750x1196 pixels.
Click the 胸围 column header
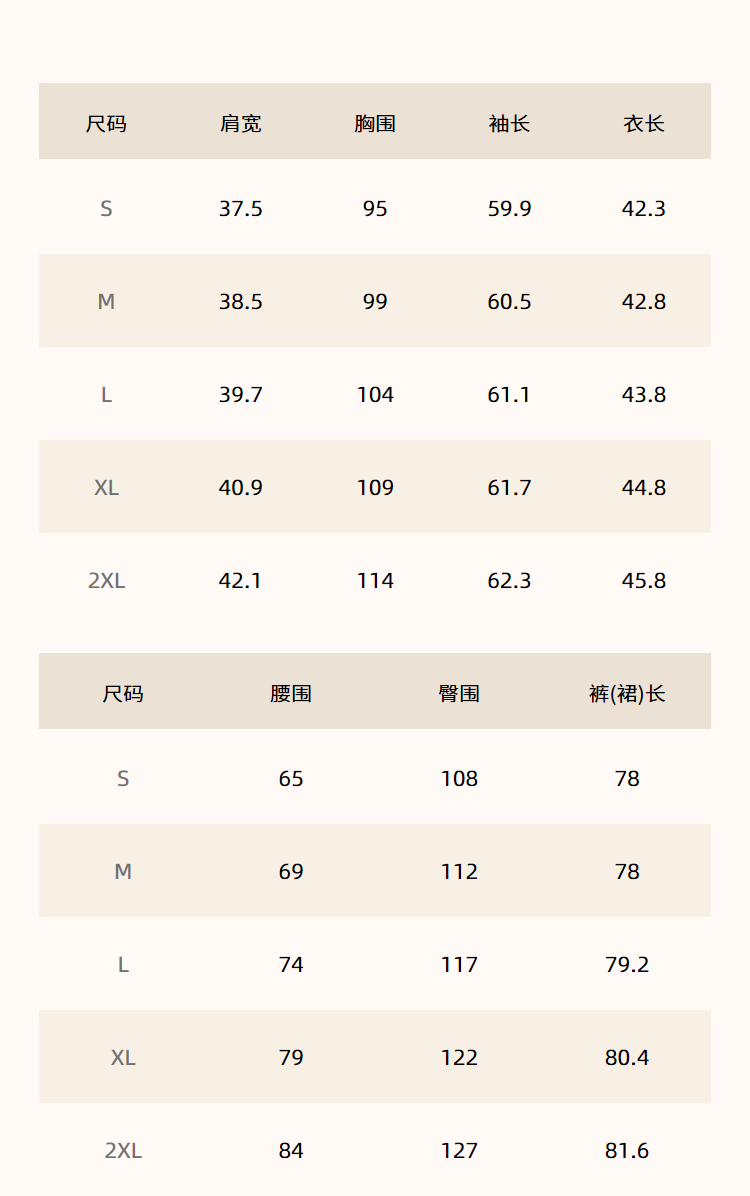pyautogui.click(x=375, y=124)
